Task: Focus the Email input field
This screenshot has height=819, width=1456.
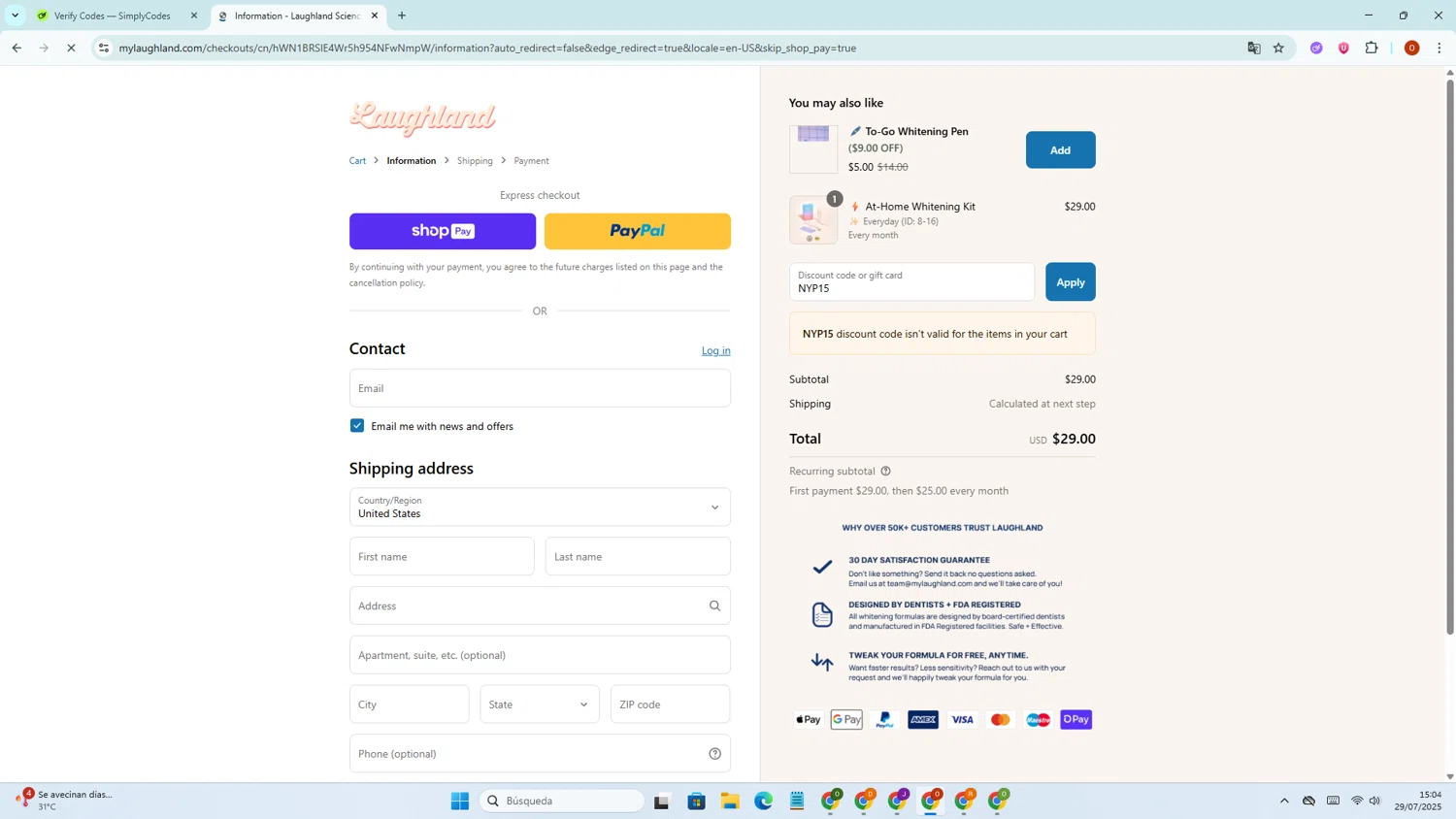Action: [x=540, y=388]
